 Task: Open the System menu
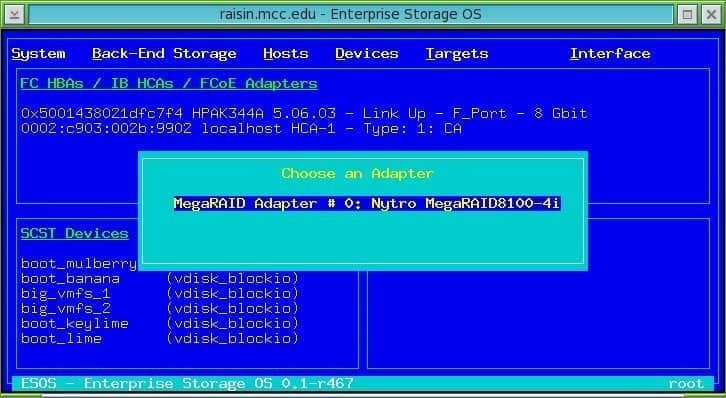(38, 54)
